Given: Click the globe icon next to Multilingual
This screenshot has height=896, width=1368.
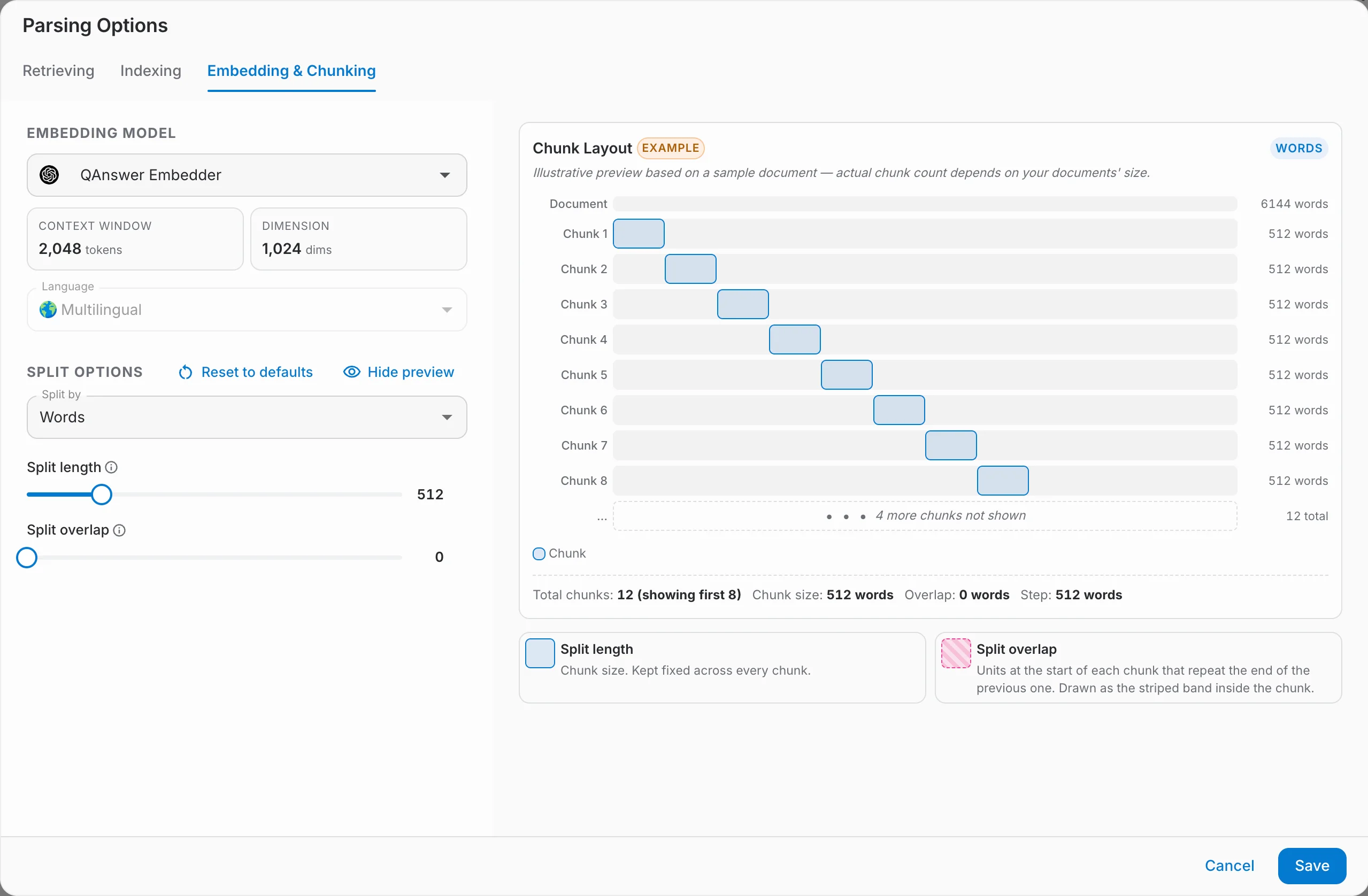Looking at the screenshot, I should click(x=48, y=310).
